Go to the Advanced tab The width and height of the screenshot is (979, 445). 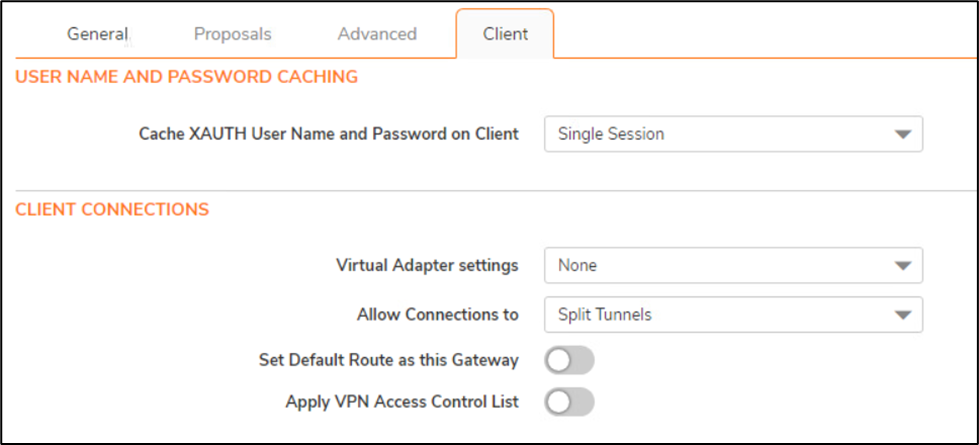coord(377,34)
